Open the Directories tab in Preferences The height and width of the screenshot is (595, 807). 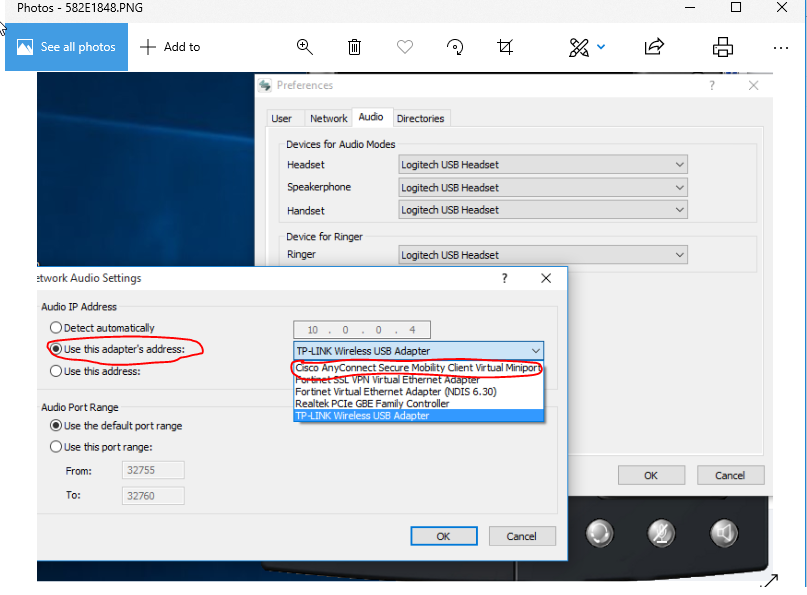click(420, 118)
